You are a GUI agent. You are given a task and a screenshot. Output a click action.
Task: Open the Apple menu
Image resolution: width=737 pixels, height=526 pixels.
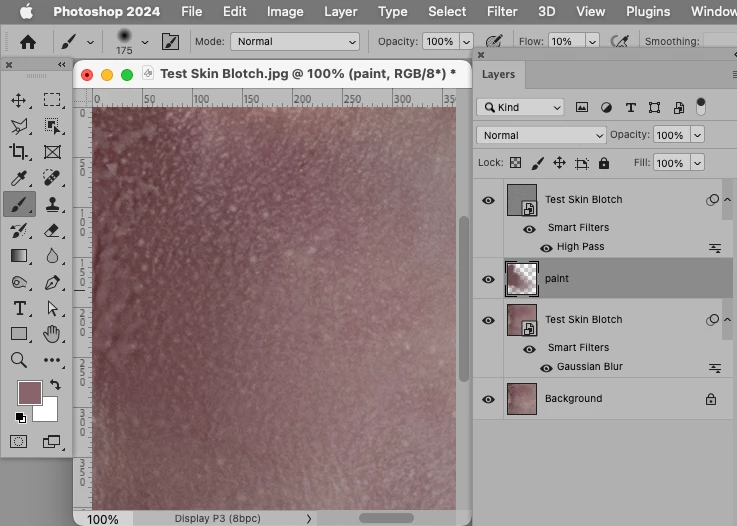[26, 11]
